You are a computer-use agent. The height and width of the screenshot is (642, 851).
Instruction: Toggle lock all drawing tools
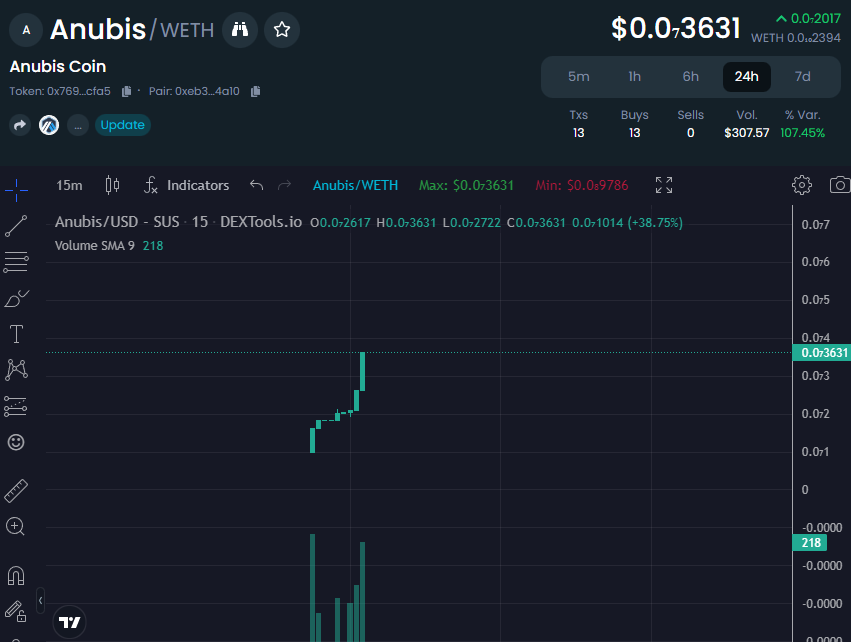16,611
